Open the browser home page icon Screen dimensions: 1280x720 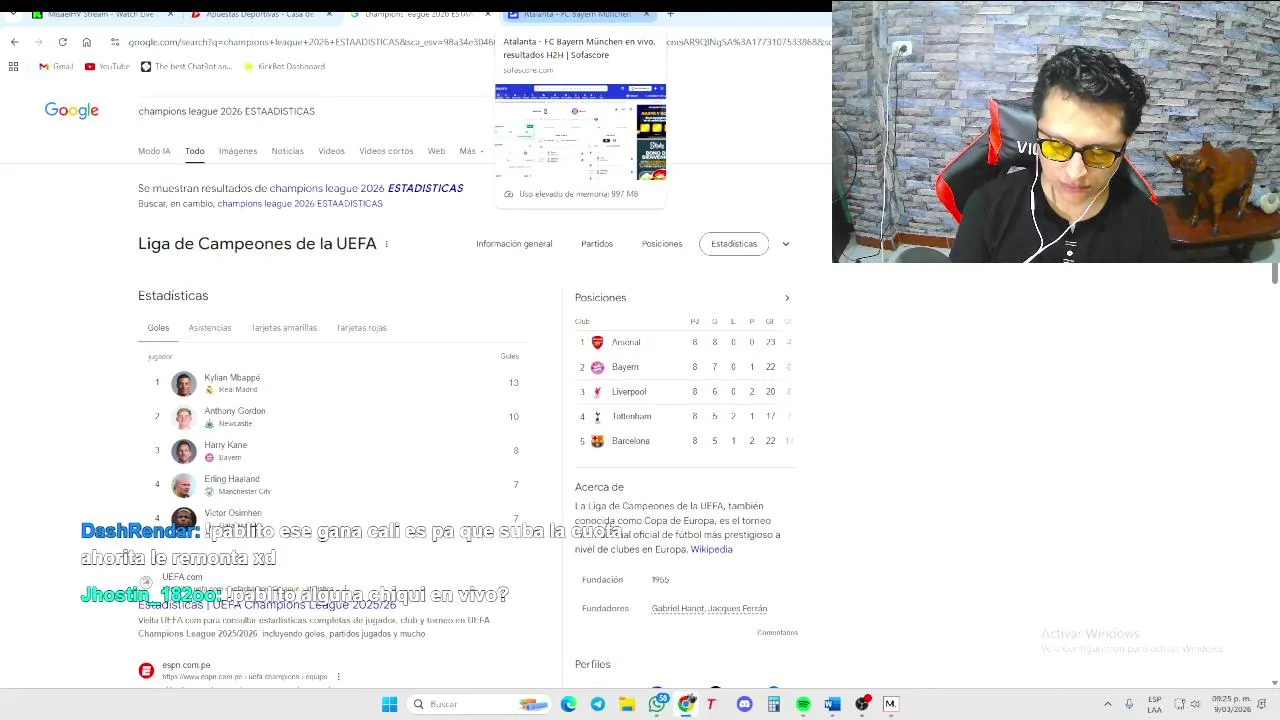click(x=87, y=42)
